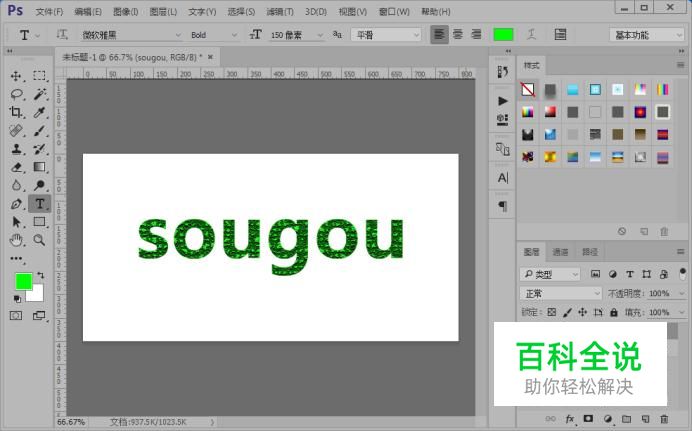This screenshot has height=431, width=692.
Task: Click the zoom percentage field 66.67%
Action: (71, 422)
